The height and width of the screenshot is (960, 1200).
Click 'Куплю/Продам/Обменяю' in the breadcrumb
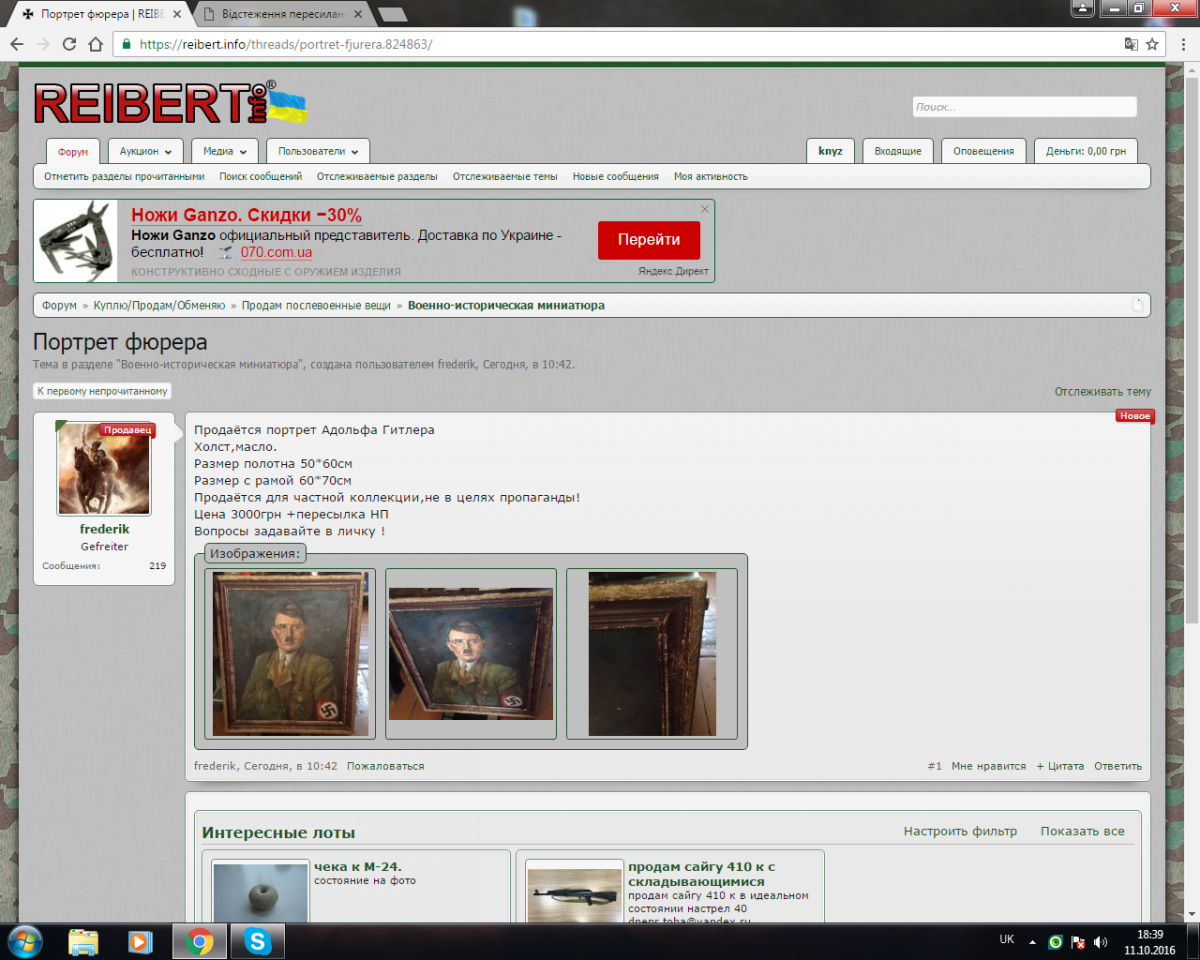pyautogui.click(x=160, y=305)
